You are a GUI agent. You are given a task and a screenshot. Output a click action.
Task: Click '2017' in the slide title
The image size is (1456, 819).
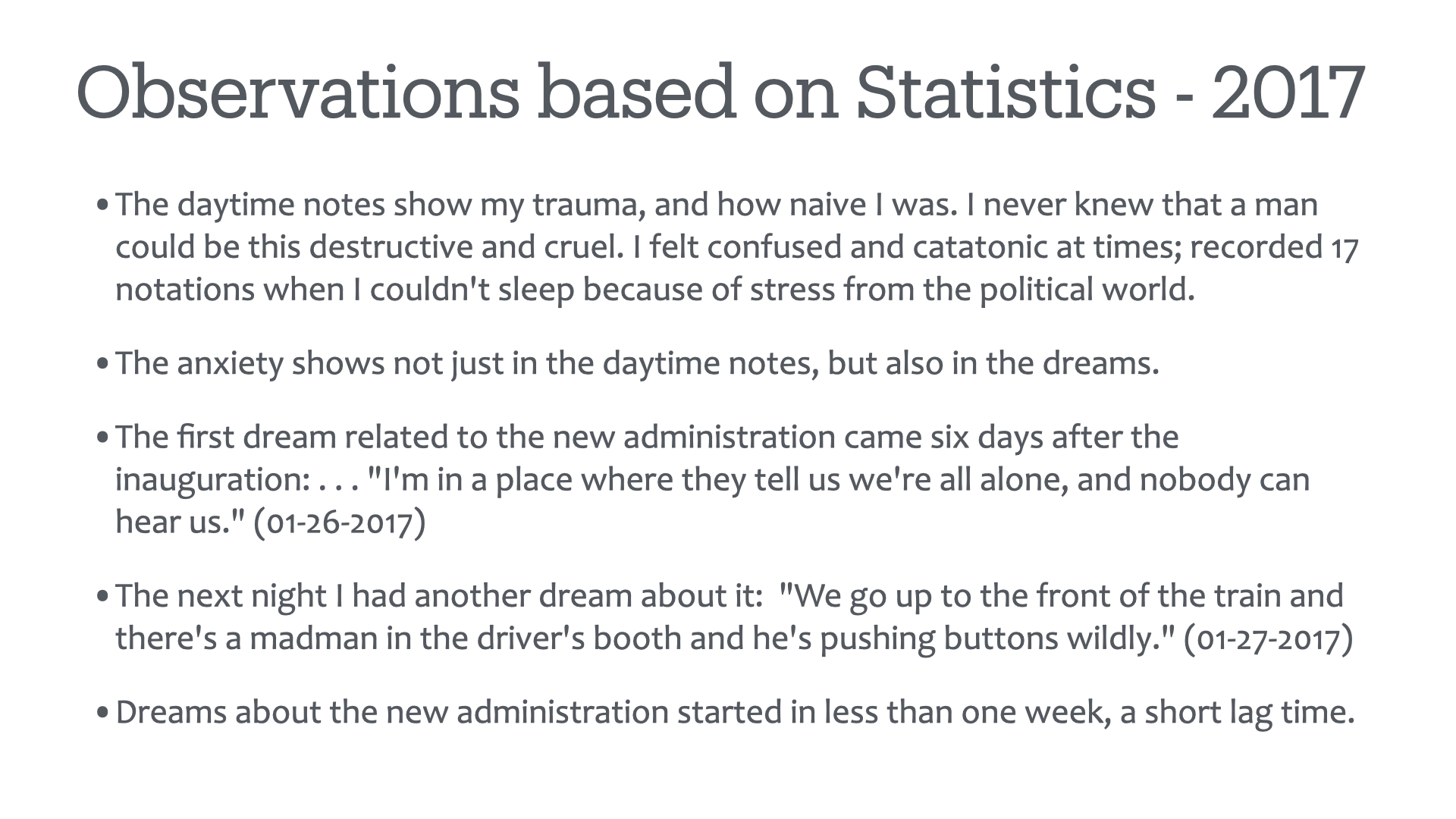click(1288, 93)
